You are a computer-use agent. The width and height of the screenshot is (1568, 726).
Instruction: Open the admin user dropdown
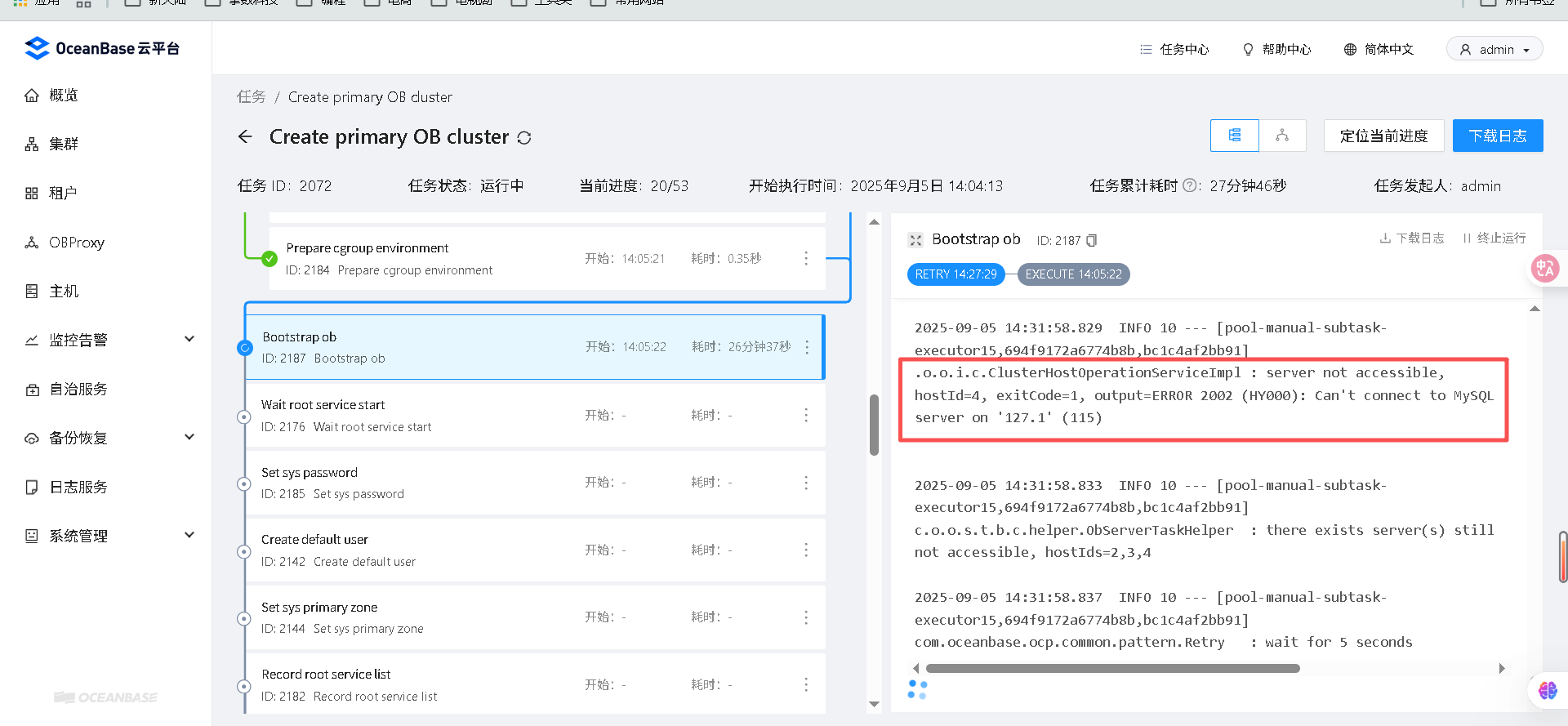(x=1494, y=49)
